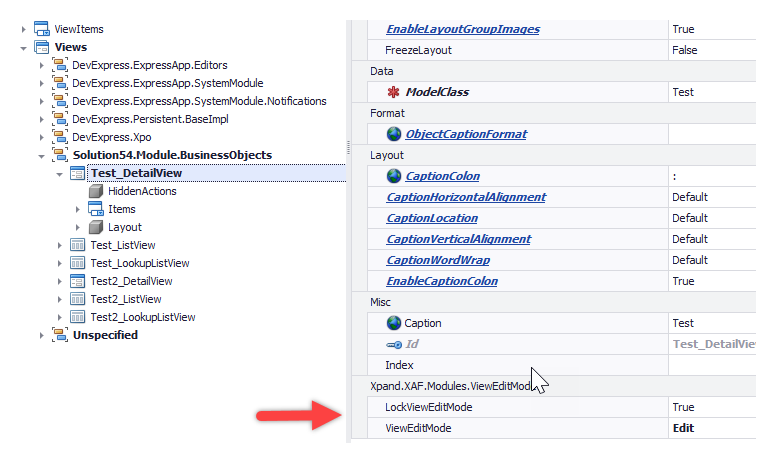Select the Test2_ListView tree item
The image size is (776, 463).
[126, 299]
